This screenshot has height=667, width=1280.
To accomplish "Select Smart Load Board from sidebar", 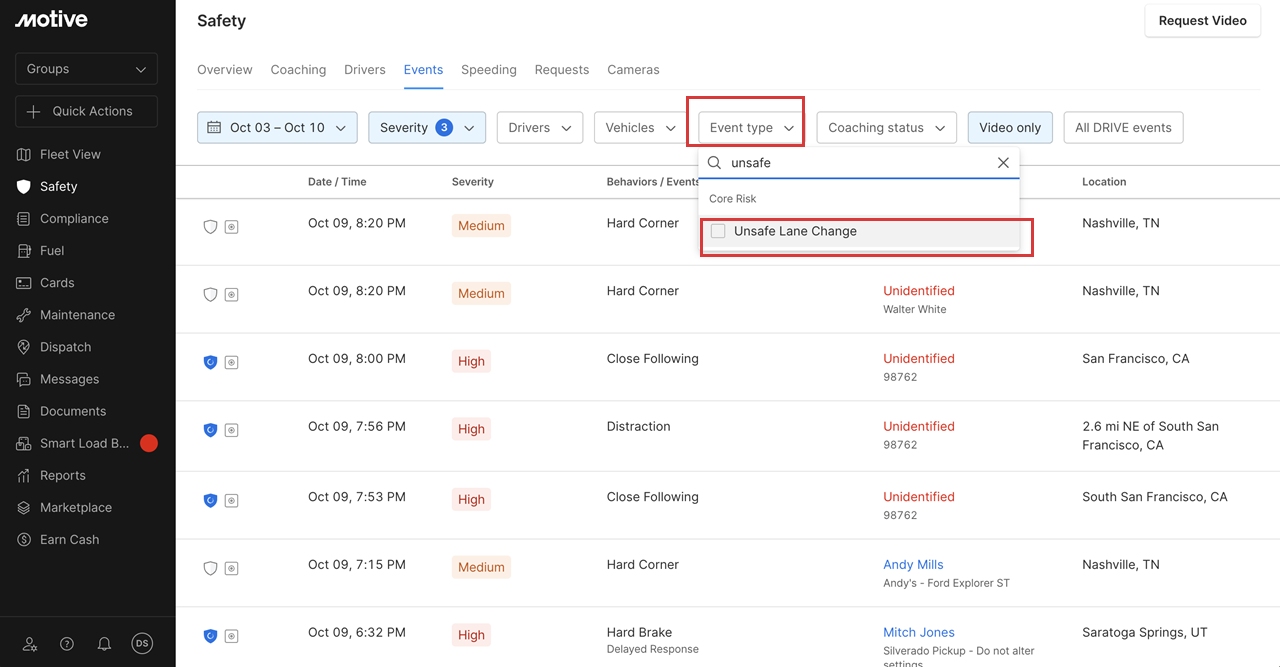I will [x=86, y=443].
